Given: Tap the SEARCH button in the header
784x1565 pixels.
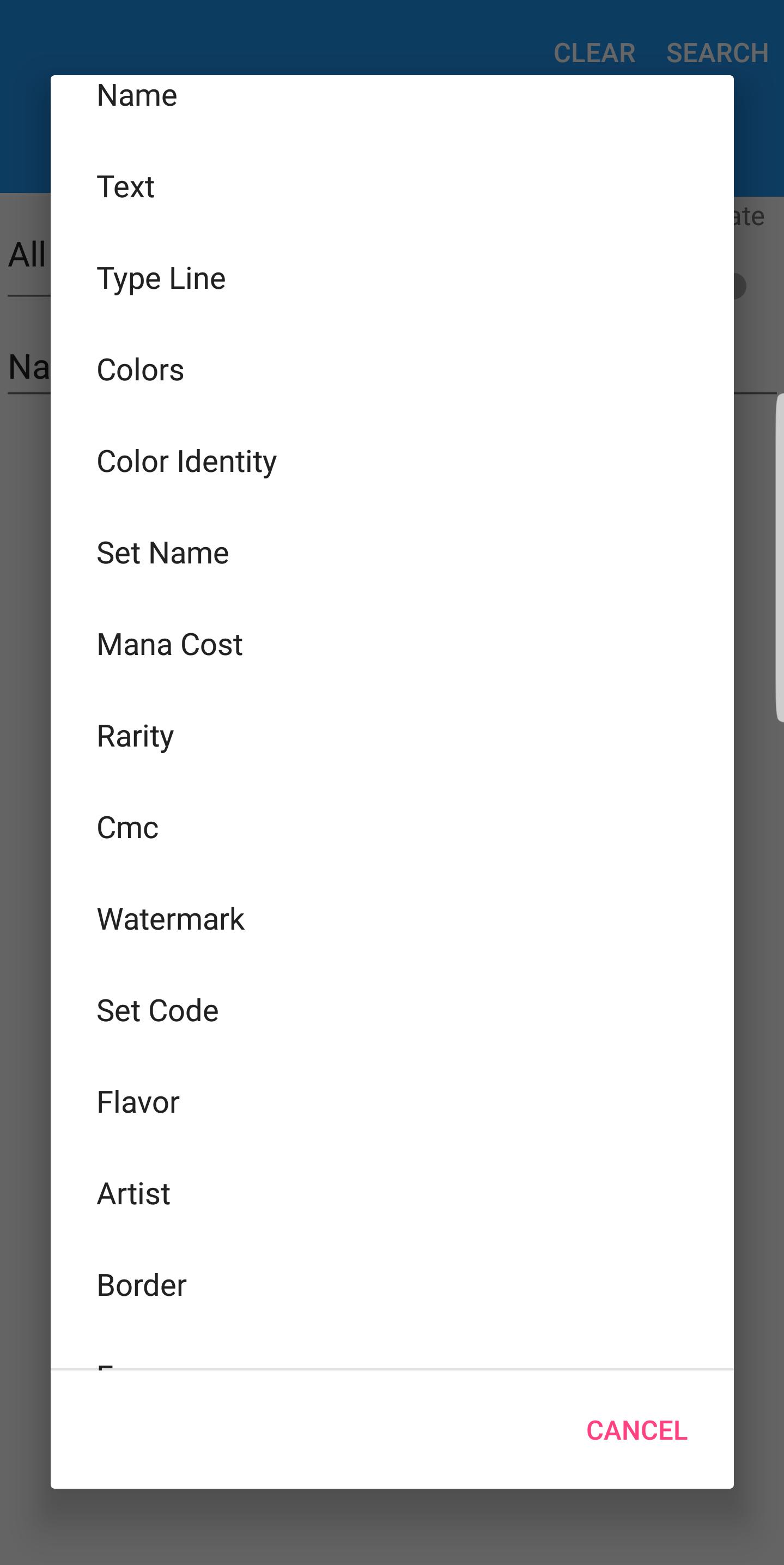Looking at the screenshot, I should [x=717, y=53].
